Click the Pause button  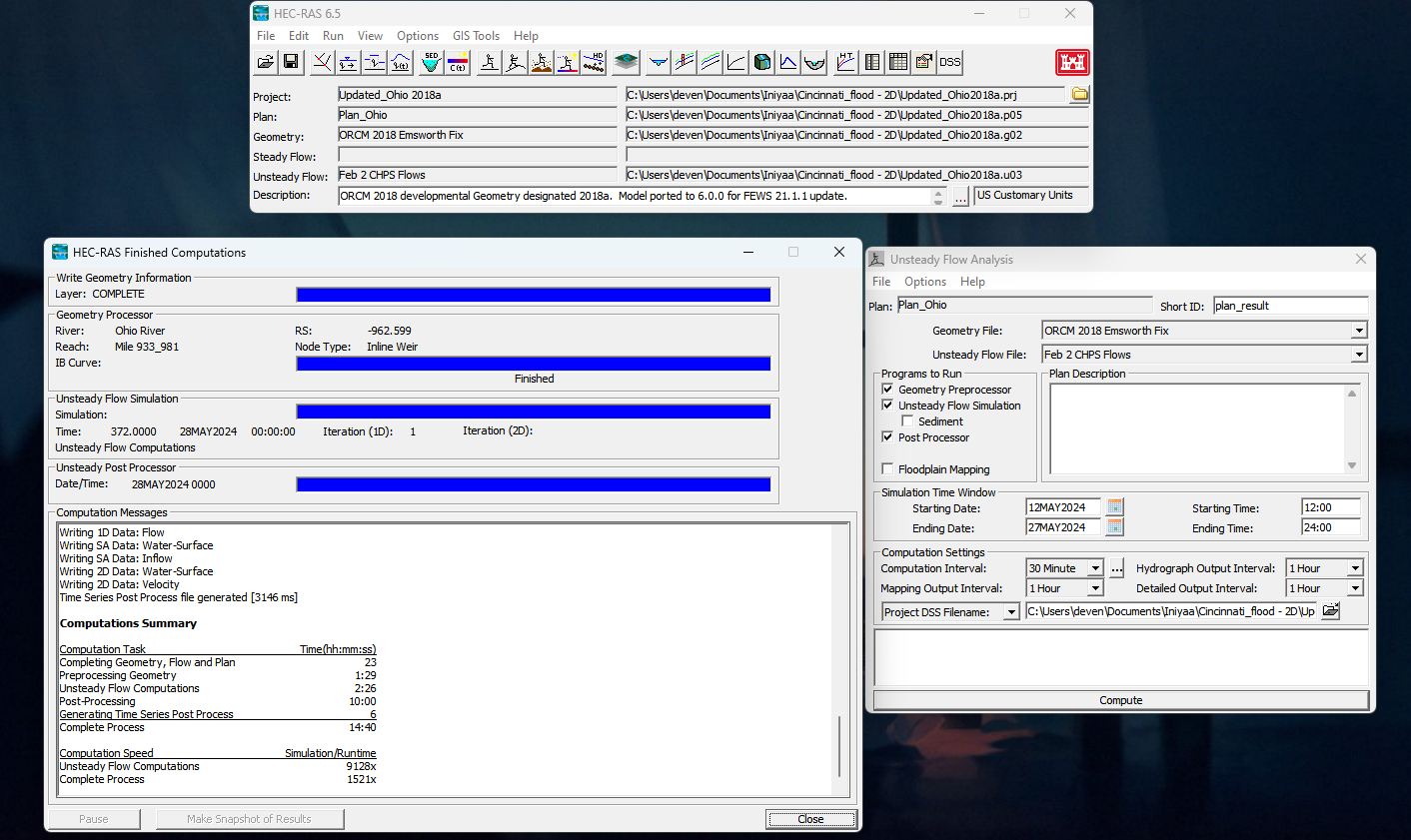tap(94, 819)
